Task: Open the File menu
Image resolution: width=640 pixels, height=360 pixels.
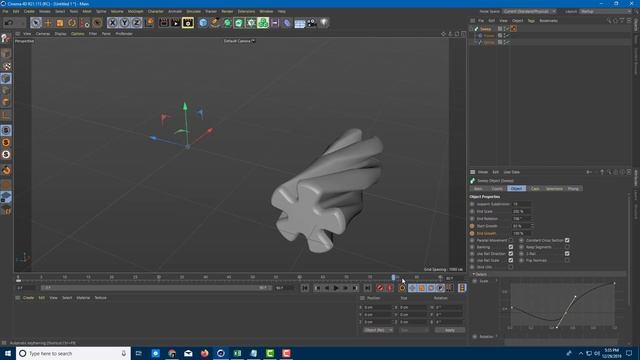Action: click(x=5, y=11)
